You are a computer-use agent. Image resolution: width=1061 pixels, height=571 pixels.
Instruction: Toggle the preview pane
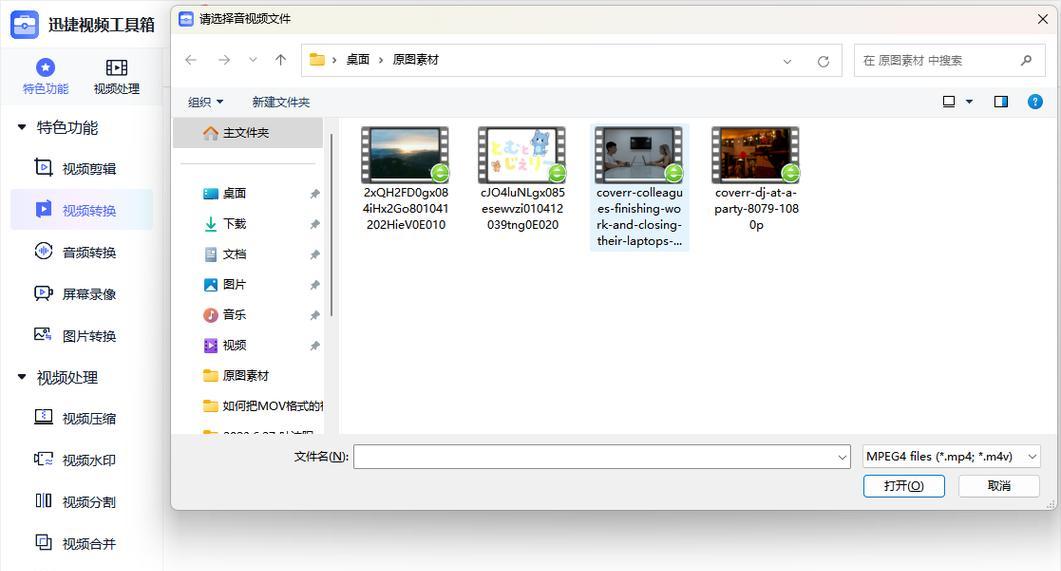click(x=1001, y=101)
